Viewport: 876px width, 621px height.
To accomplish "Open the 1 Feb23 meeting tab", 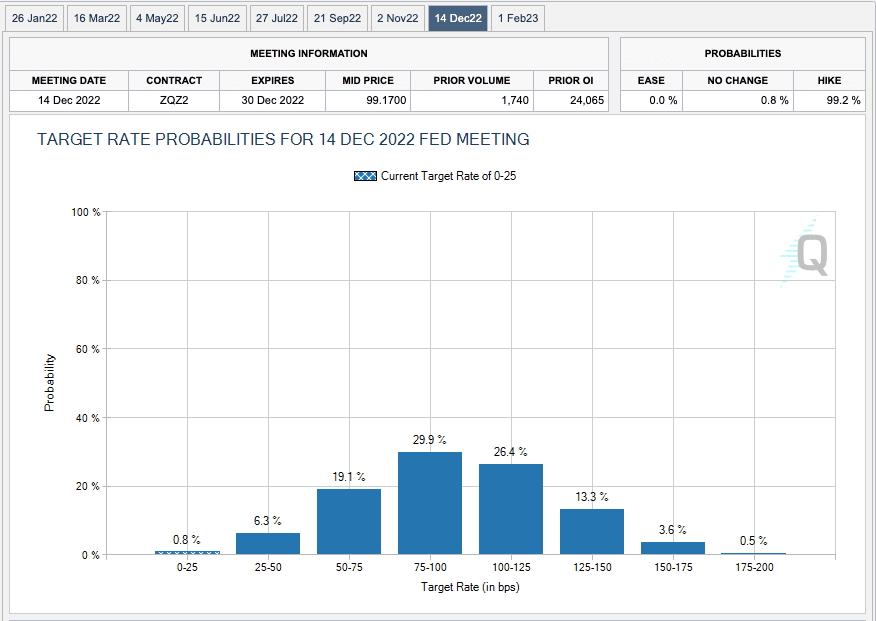I will point(517,18).
